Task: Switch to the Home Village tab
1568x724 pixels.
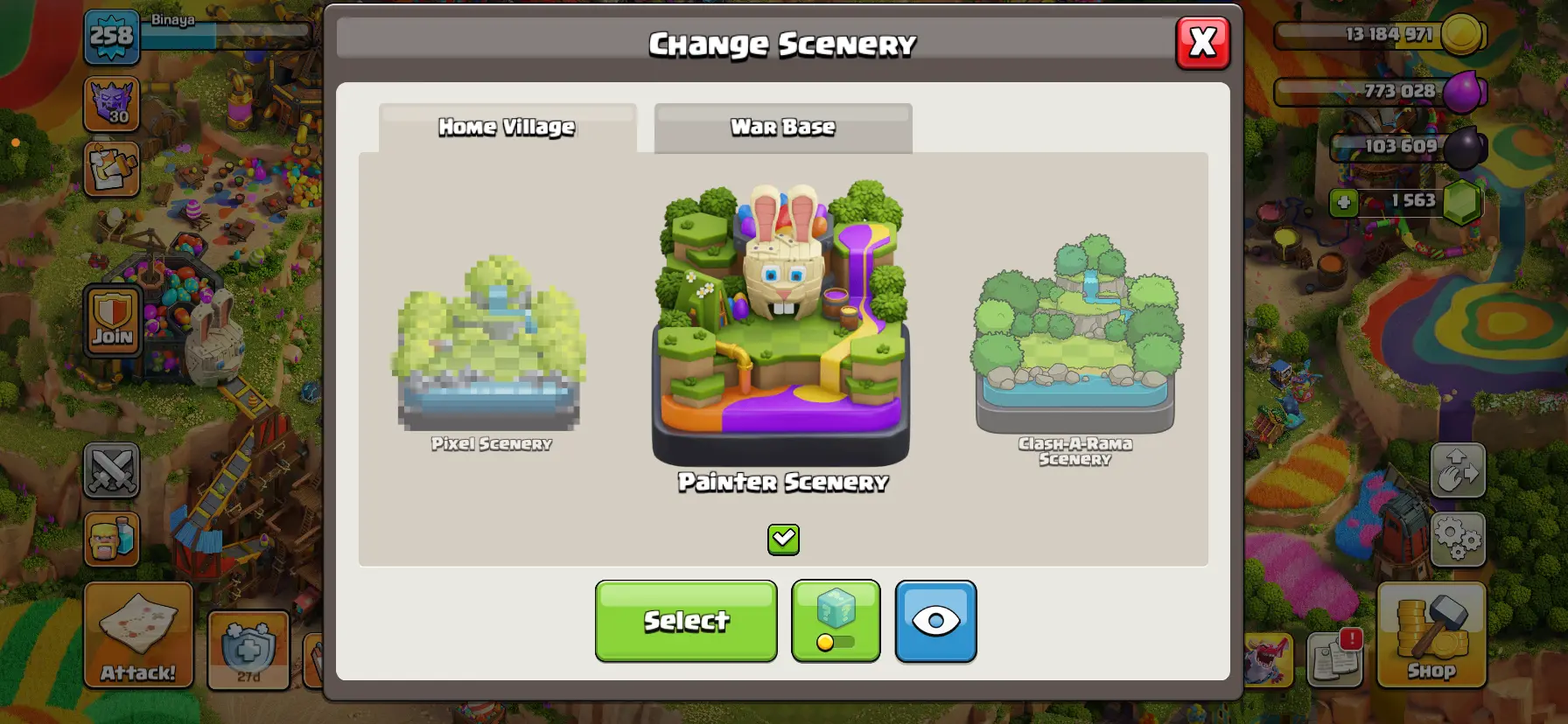Action: [x=507, y=128]
